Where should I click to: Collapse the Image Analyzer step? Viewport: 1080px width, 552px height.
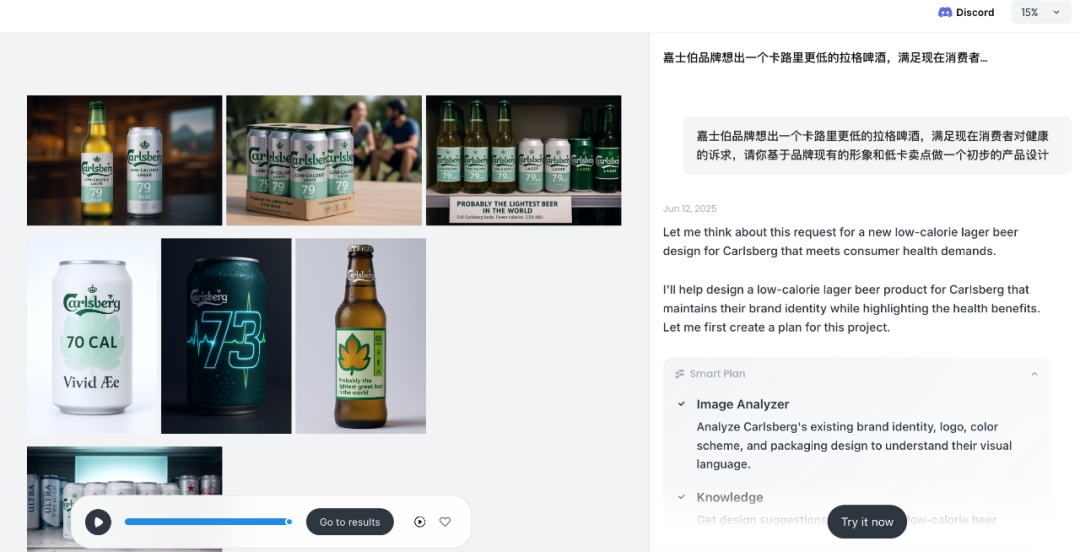tap(681, 405)
